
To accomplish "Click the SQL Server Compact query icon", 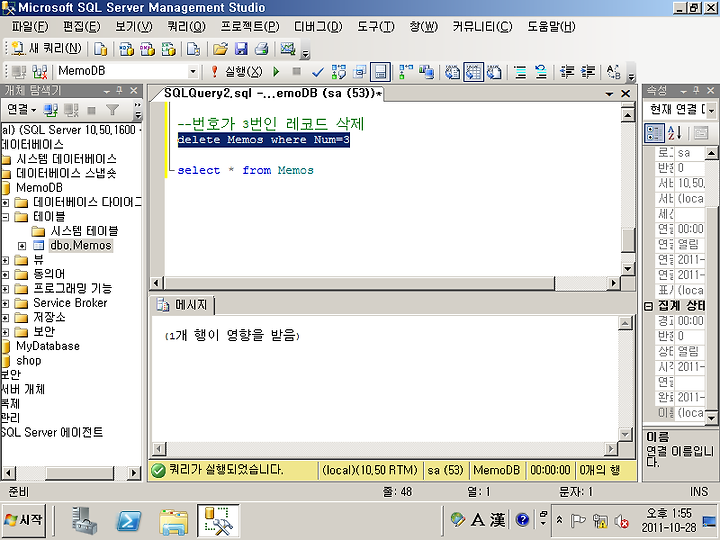I will click(194, 49).
